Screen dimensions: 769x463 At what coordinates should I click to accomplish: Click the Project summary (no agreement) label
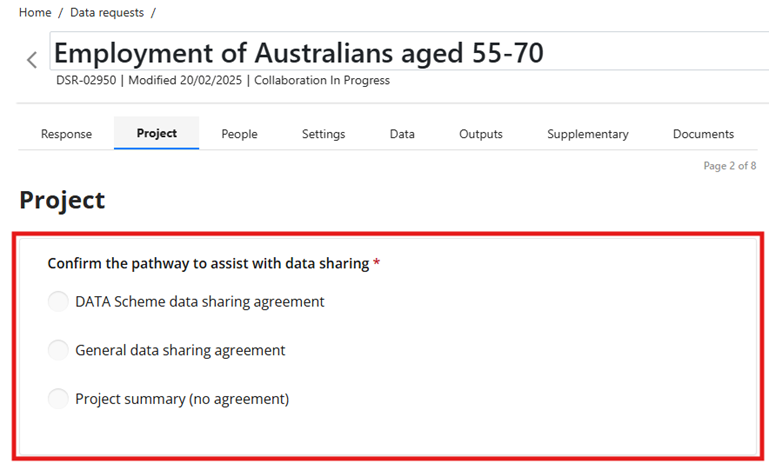tap(182, 399)
